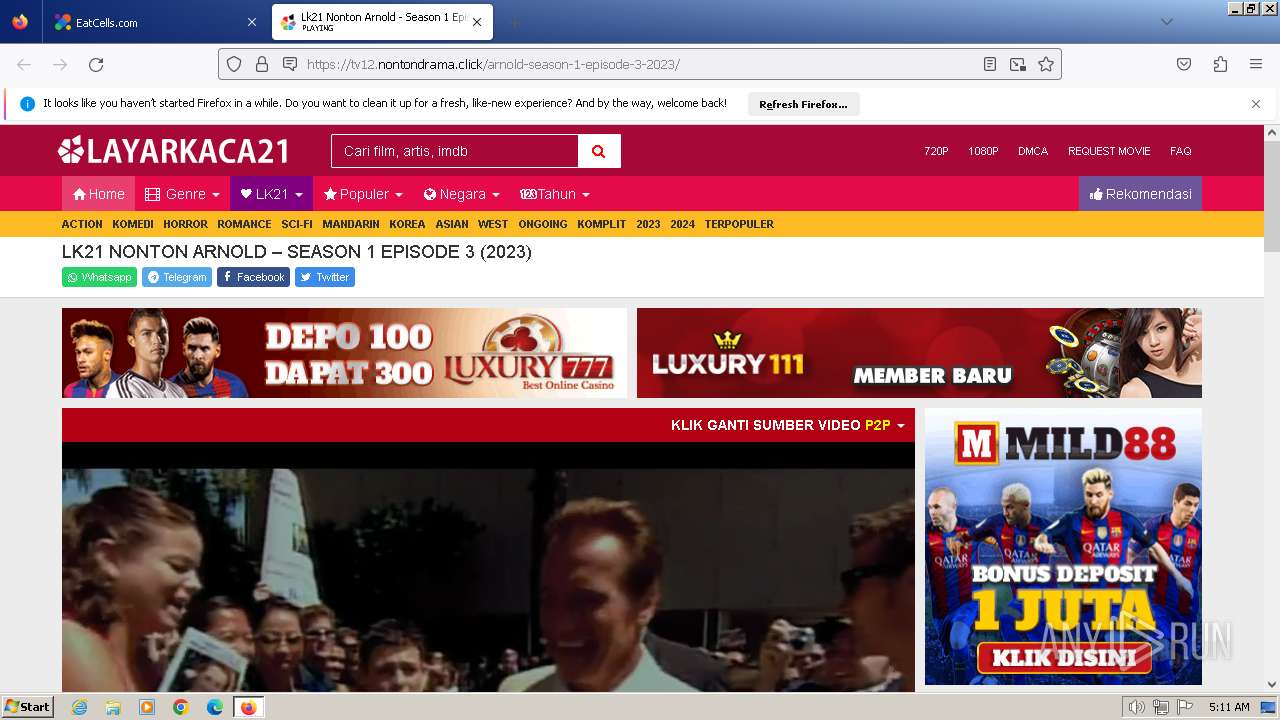Image resolution: width=1280 pixels, height=720 pixels.
Task: Open the FAQ link
Action: (1181, 151)
